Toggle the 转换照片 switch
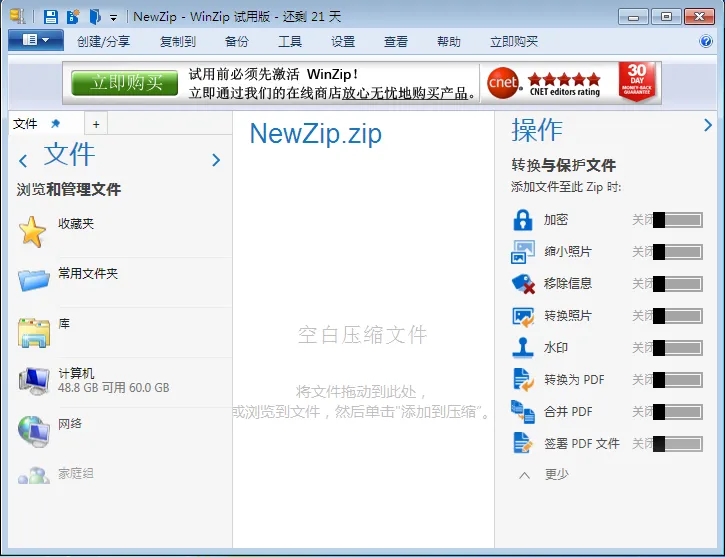 click(677, 316)
